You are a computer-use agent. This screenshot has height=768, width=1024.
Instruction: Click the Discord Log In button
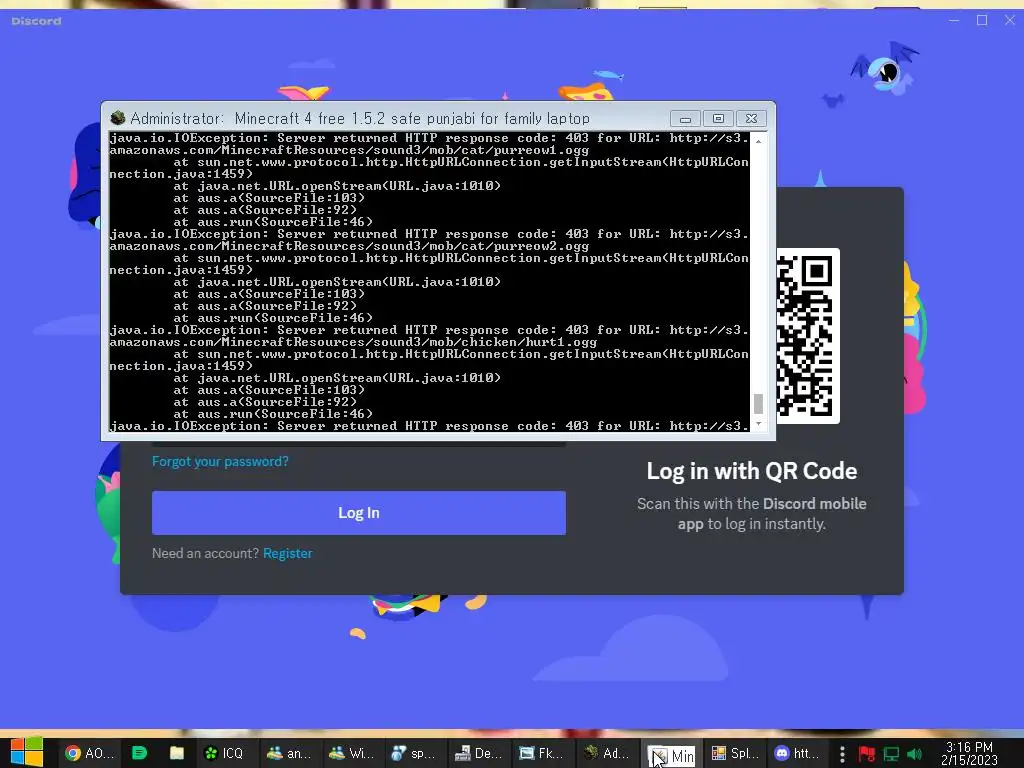coord(359,513)
